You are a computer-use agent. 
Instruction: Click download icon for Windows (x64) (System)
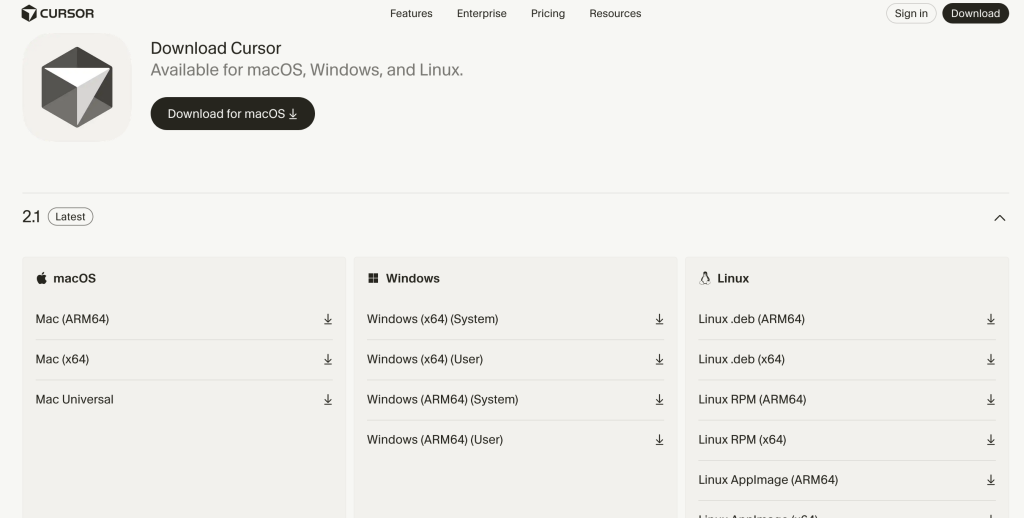pos(659,320)
